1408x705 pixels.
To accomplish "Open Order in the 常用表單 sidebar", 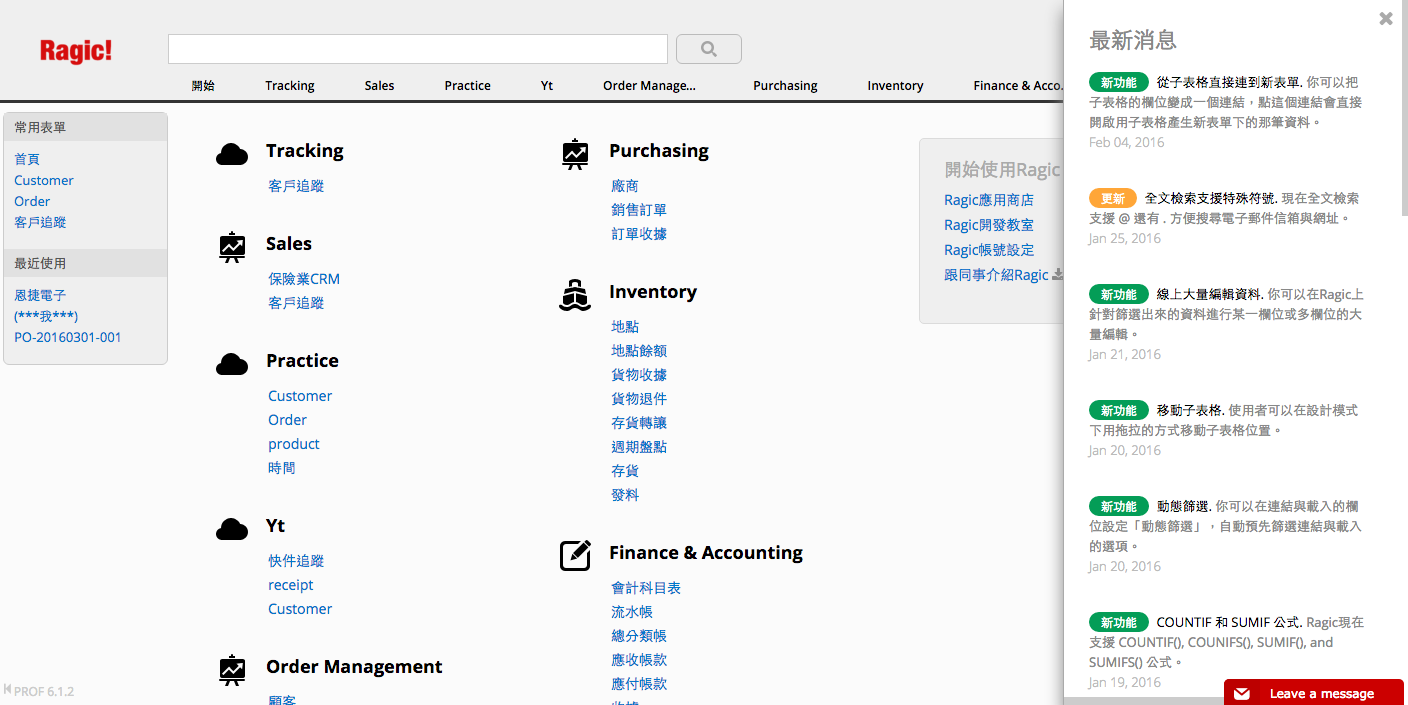I will [32, 201].
